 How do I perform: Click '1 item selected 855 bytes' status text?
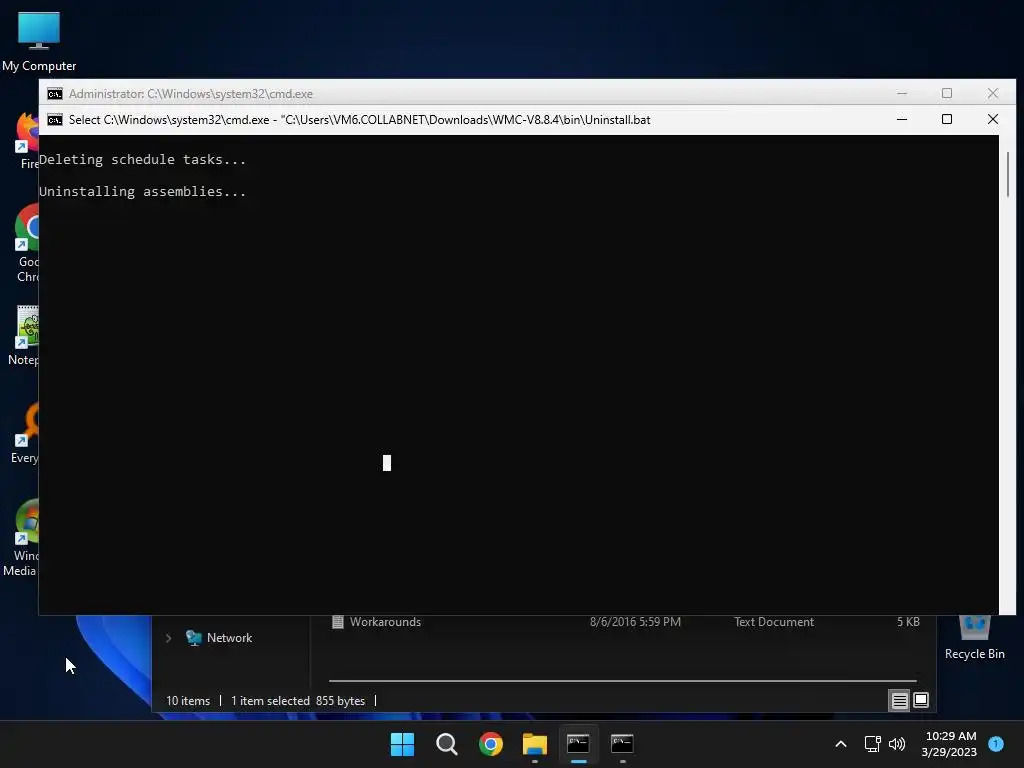pyautogui.click(x=298, y=701)
